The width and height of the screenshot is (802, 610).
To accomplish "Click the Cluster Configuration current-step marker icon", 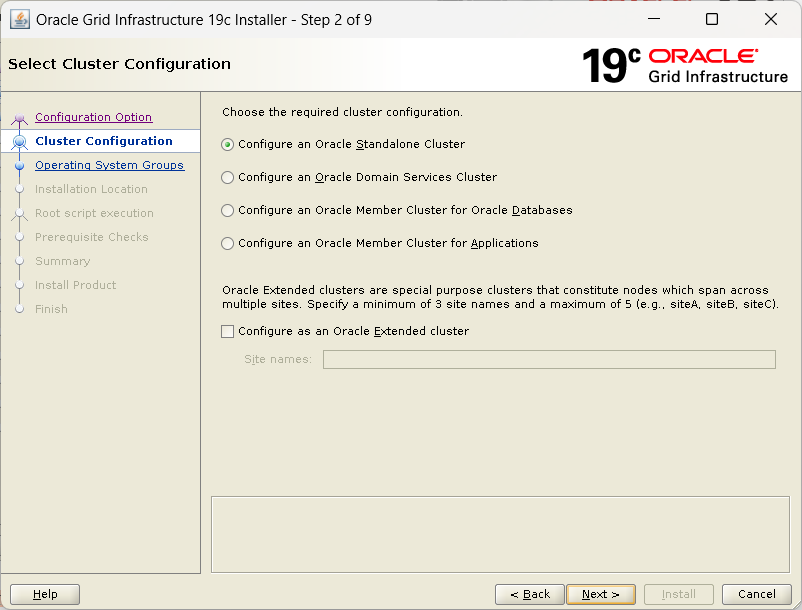I will pos(19,142).
